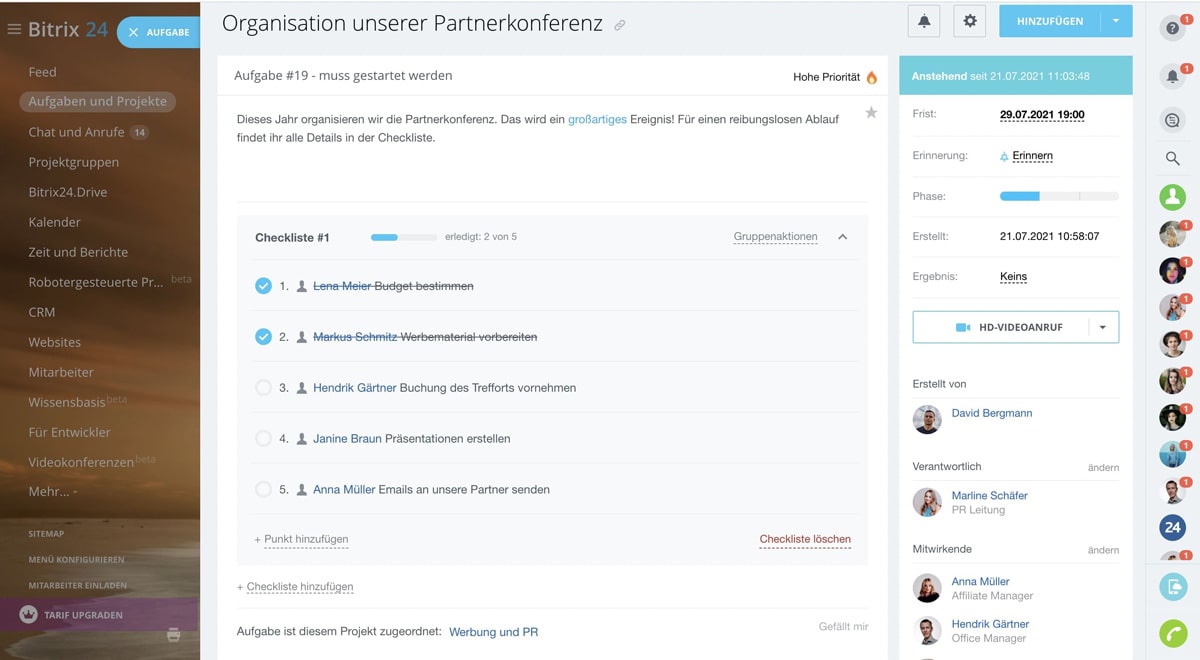Expand HD-Videoanruf dropdown arrow

click(x=1102, y=327)
